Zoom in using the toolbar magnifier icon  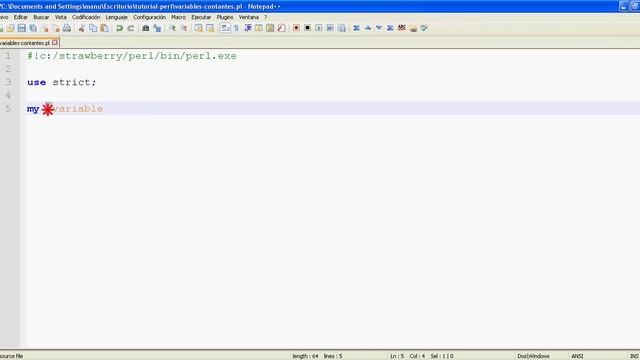pos(172,28)
